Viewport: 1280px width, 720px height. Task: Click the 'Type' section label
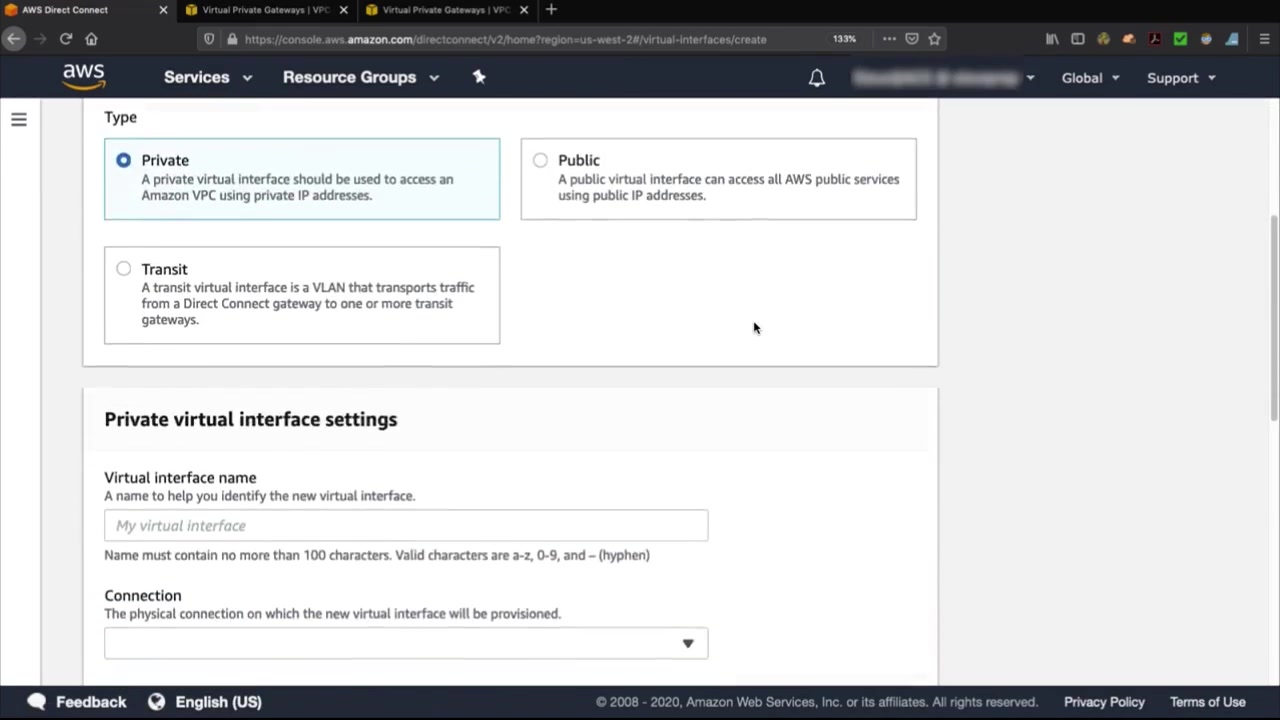click(120, 117)
